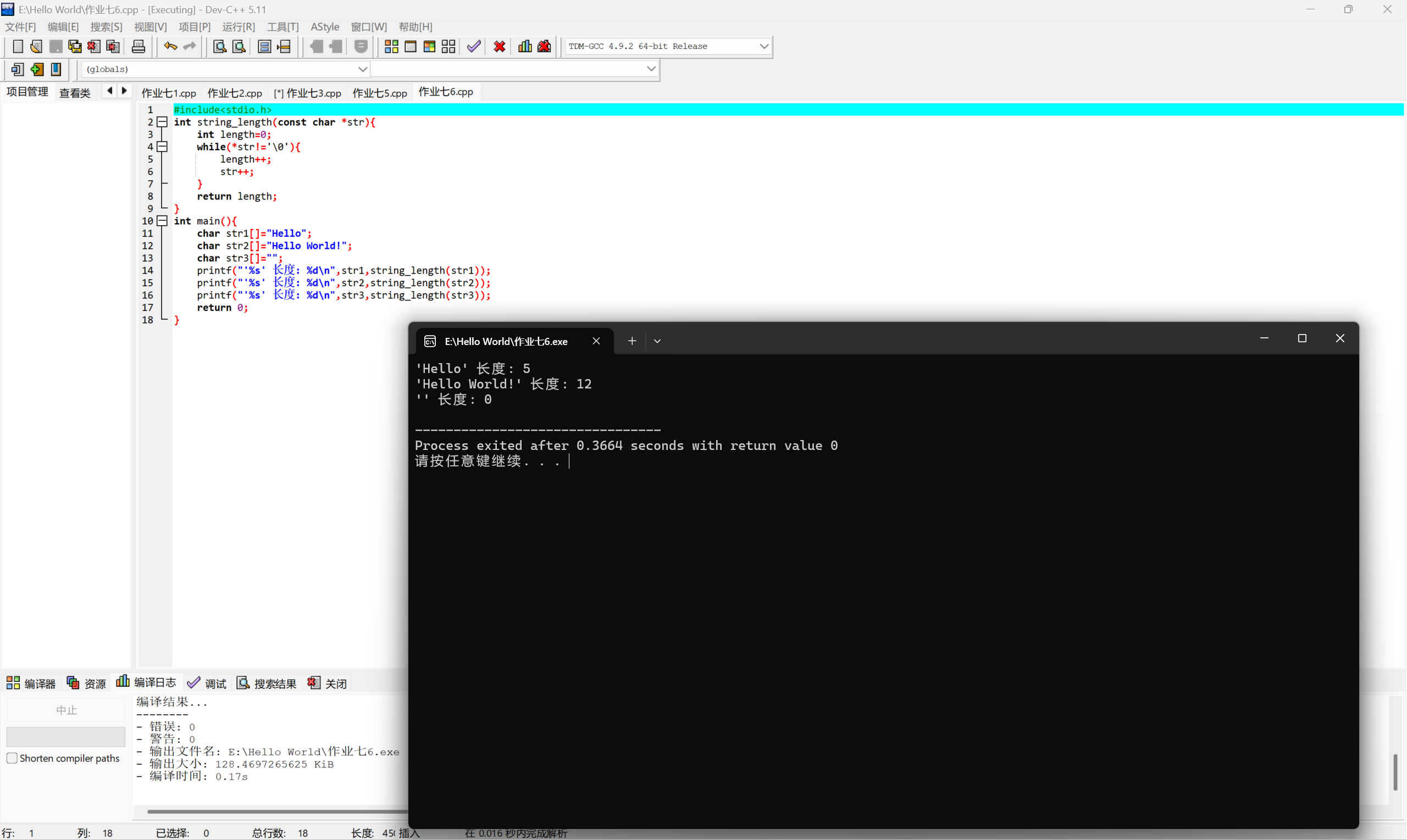Open the terminal tab dropdown chevron
This screenshot has width=1407, height=840.
click(x=657, y=341)
